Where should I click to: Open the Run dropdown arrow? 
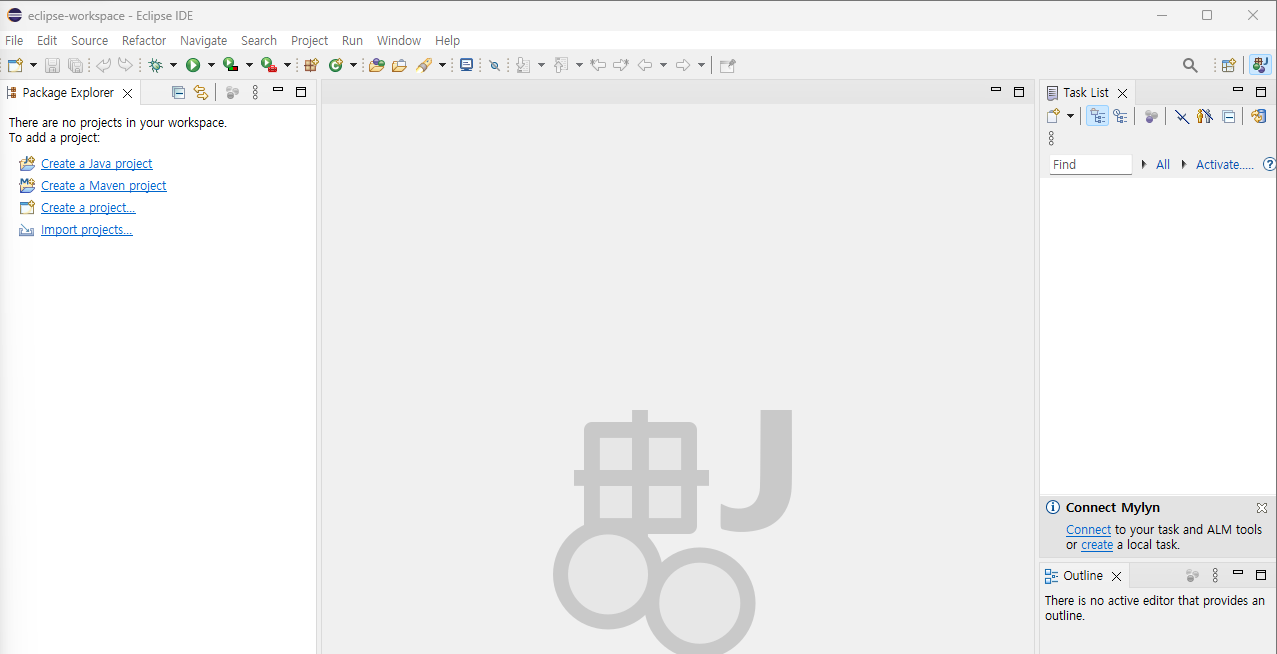211,65
